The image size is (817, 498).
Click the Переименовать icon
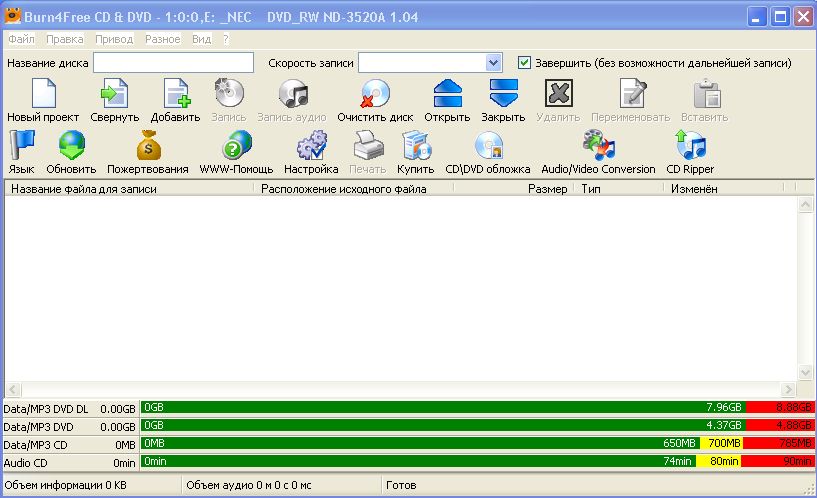point(632,93)
